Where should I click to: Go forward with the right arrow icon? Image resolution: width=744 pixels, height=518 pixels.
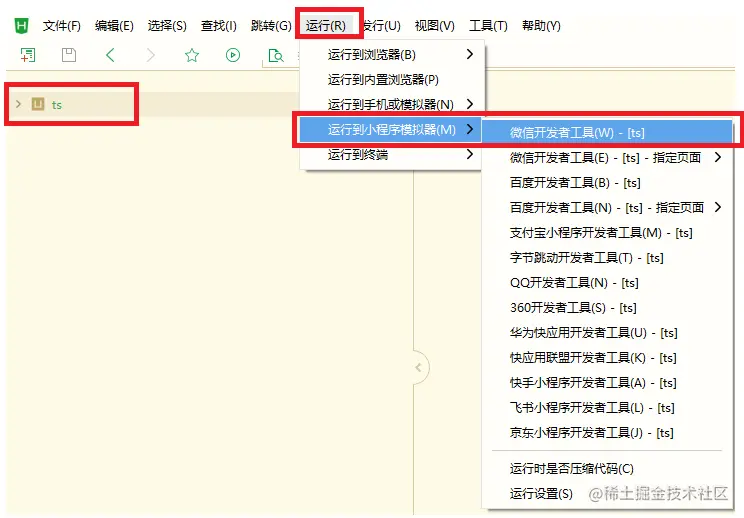(x=151, y=55)
